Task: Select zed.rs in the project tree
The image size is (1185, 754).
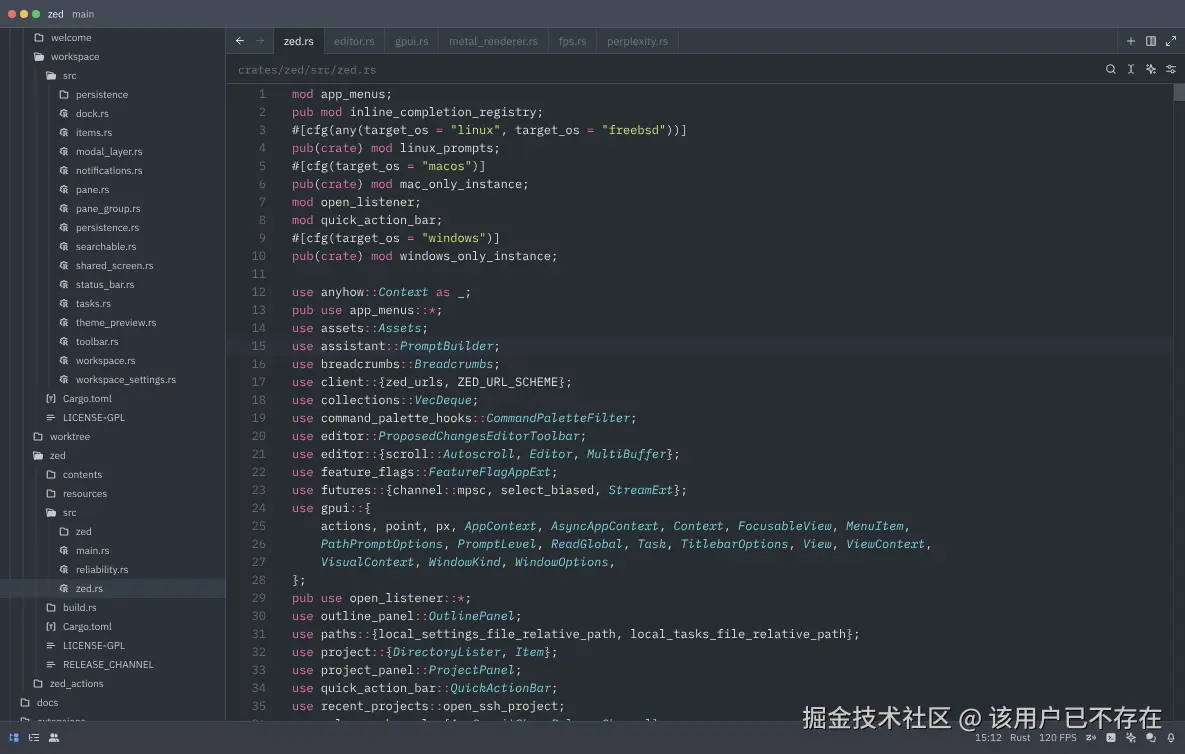Action: (x=113, y=589)
